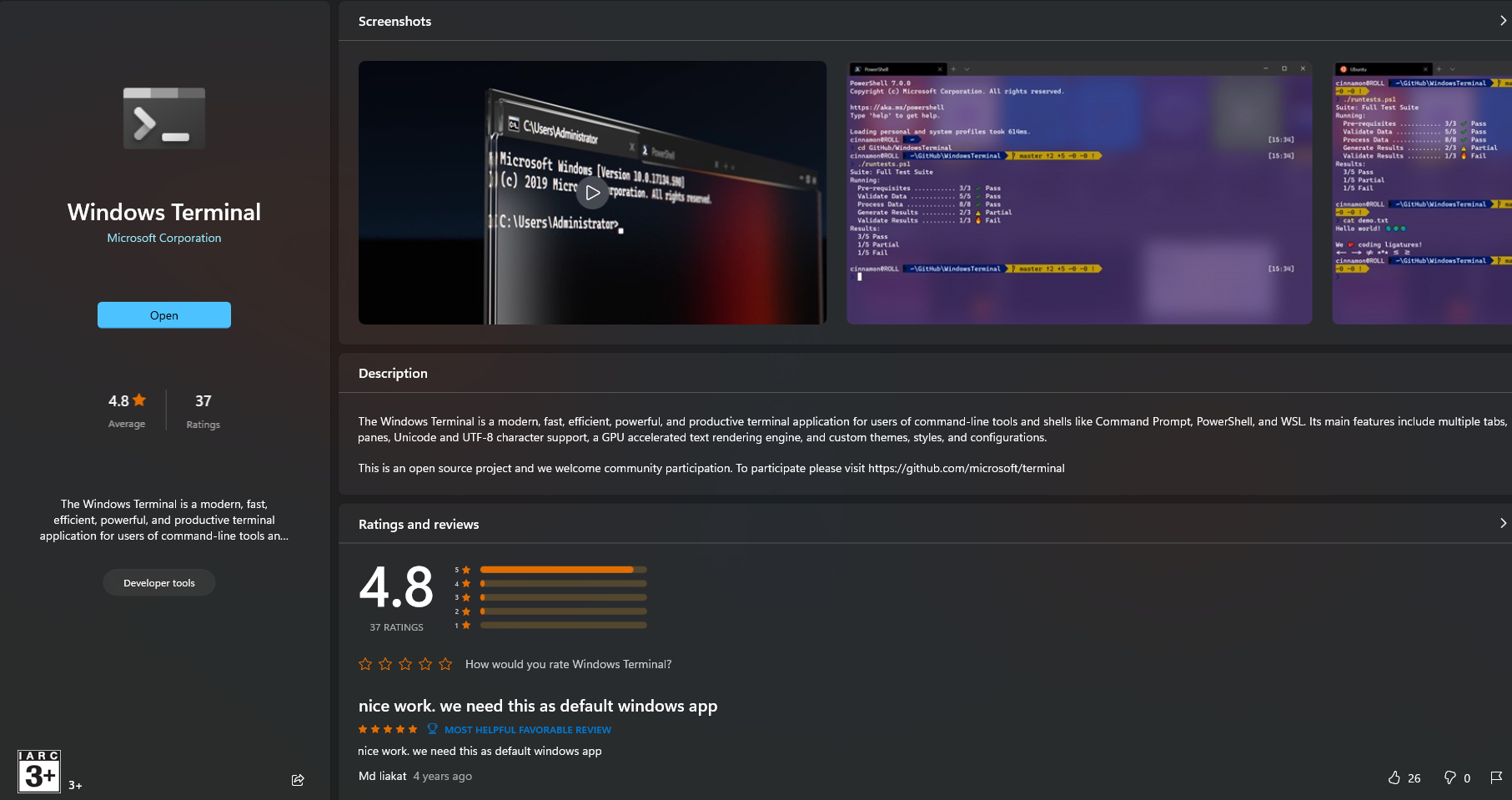Click the Open button
Image resolution: width=1512 pixels, height=800 pixels.
pos(164,315)
